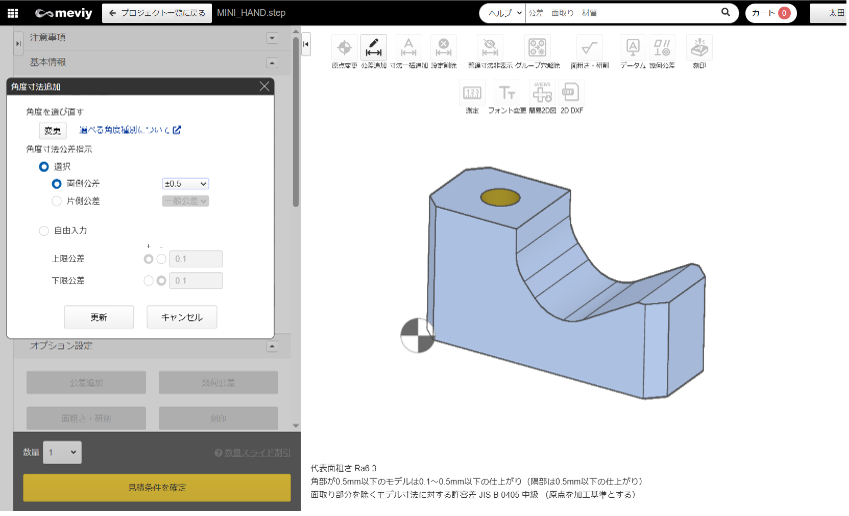
Task: Click the 2D DXF export icon
Action: [x=571, y=93]
